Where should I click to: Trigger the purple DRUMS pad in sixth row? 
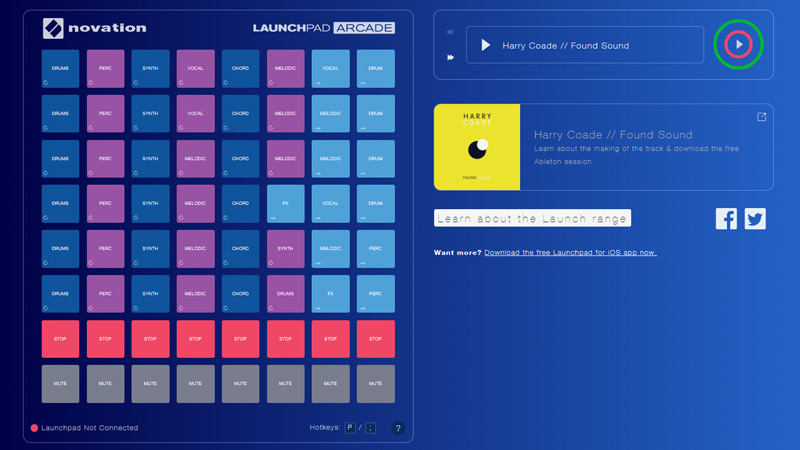point(286,294)
